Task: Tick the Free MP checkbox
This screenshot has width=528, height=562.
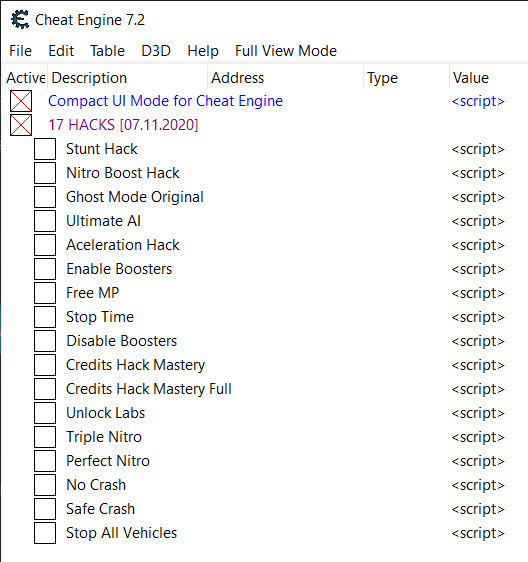Action: [x=45, y=293]
